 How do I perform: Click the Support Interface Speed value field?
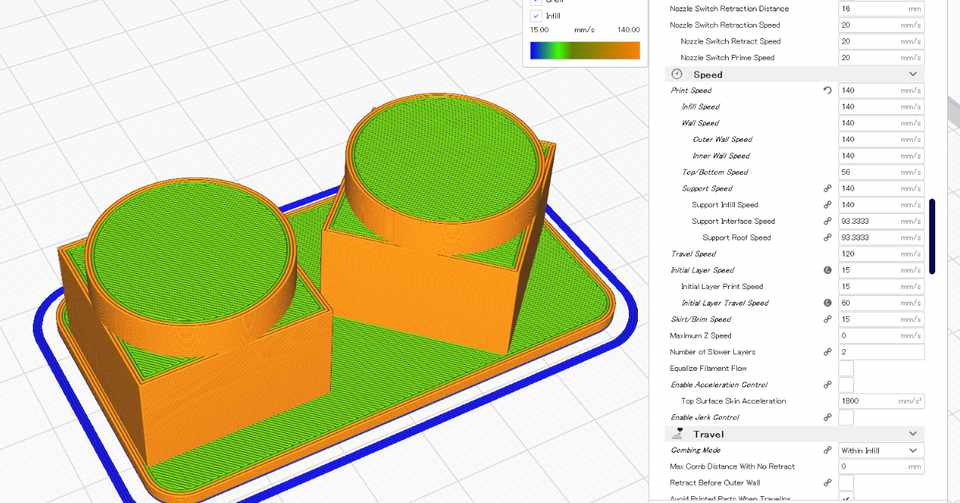pyautogui.click(x=881, y=222)
